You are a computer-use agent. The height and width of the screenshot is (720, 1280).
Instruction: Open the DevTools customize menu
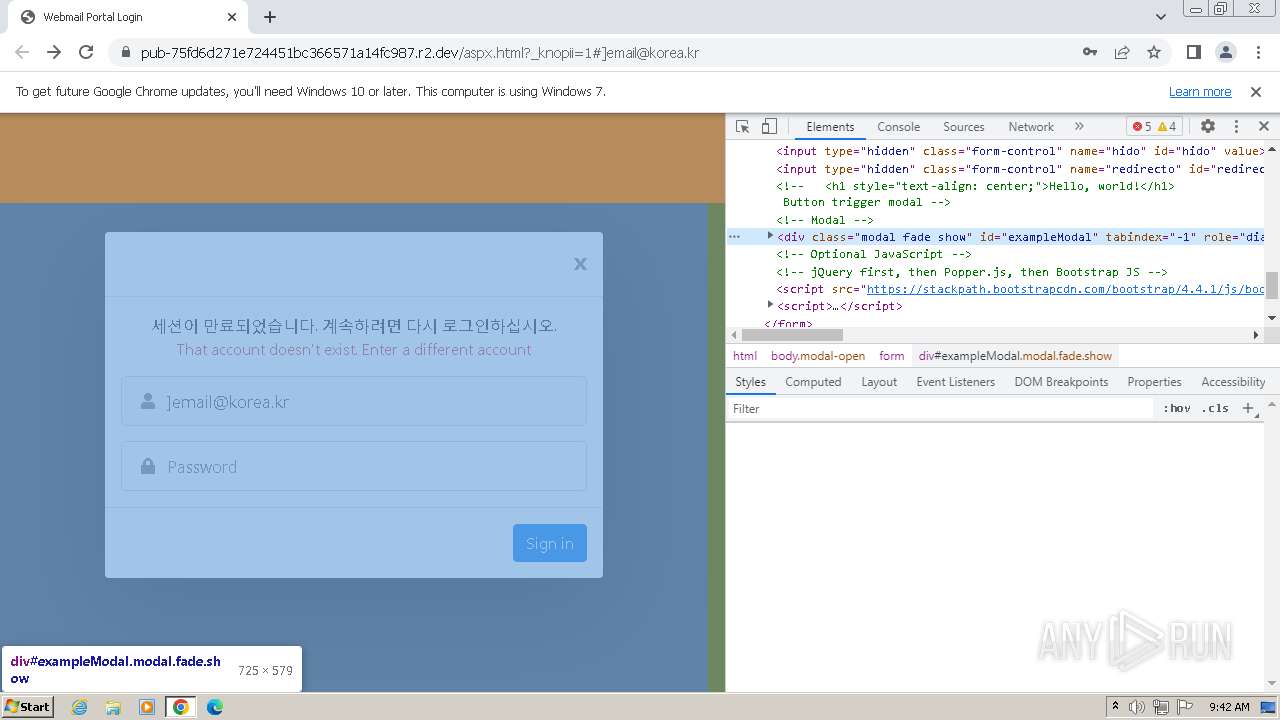[1236, 126]
